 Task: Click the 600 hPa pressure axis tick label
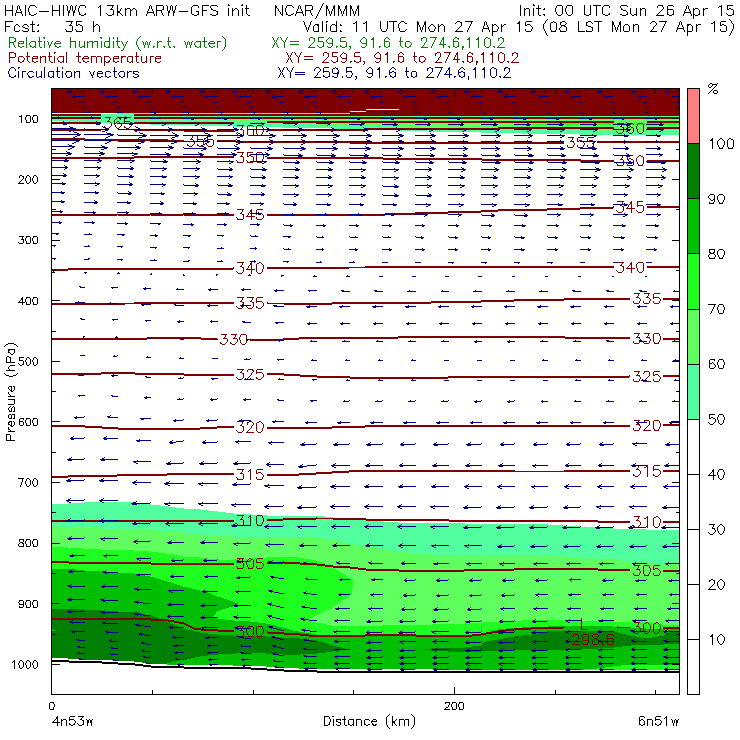(28, 422)
